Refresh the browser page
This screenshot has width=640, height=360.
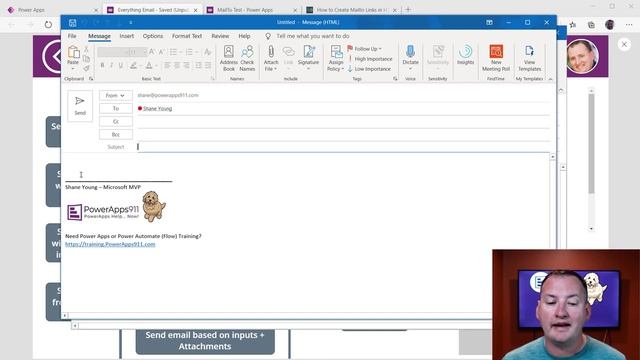48,24
